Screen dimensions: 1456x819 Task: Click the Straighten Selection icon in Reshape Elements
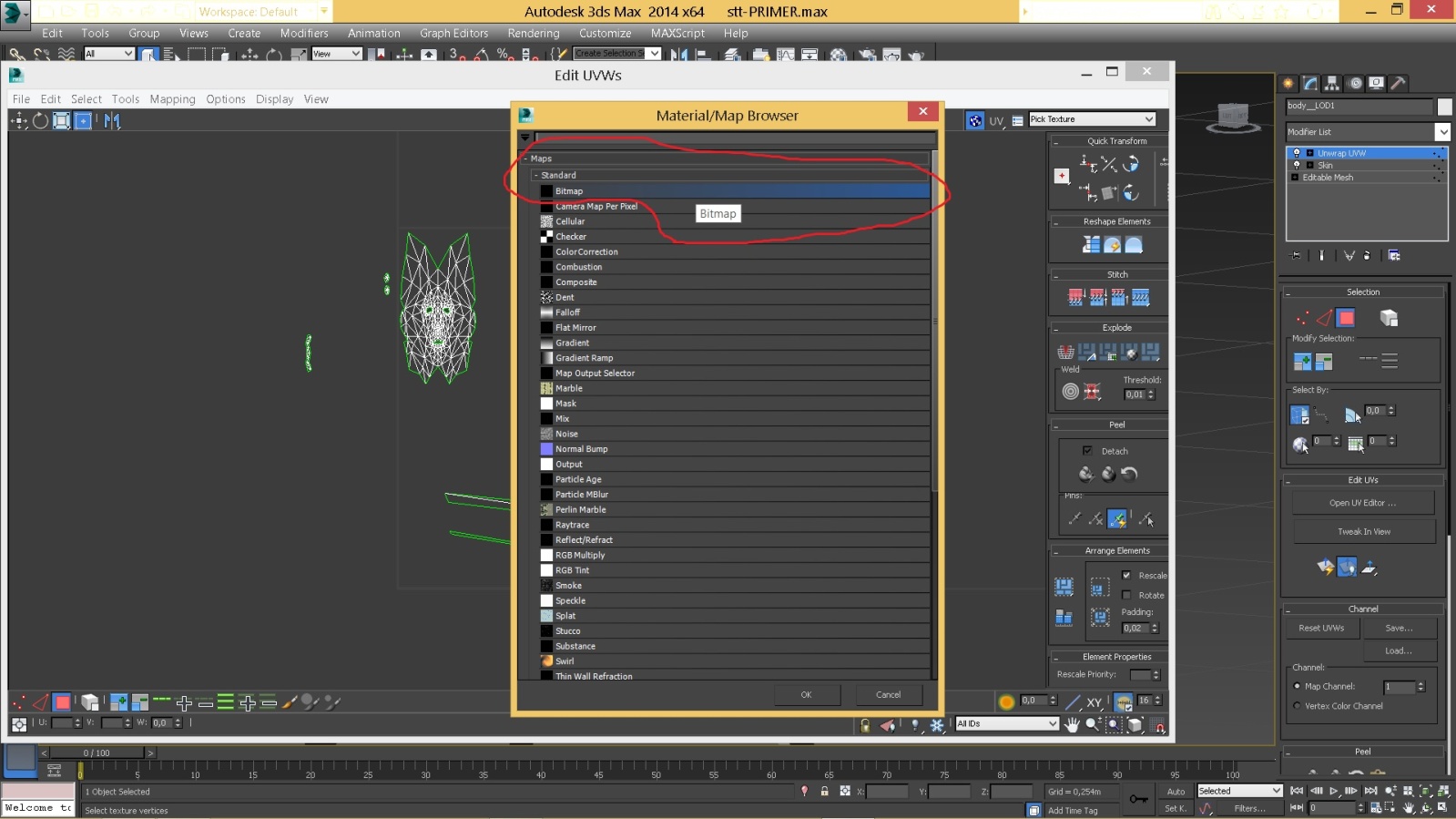coord(1091,244)
